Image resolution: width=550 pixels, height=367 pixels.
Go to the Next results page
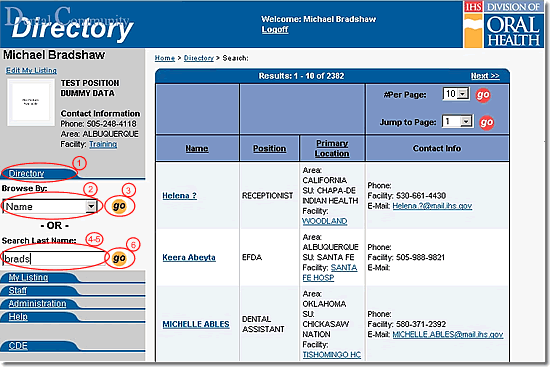(x=485, y=76)
